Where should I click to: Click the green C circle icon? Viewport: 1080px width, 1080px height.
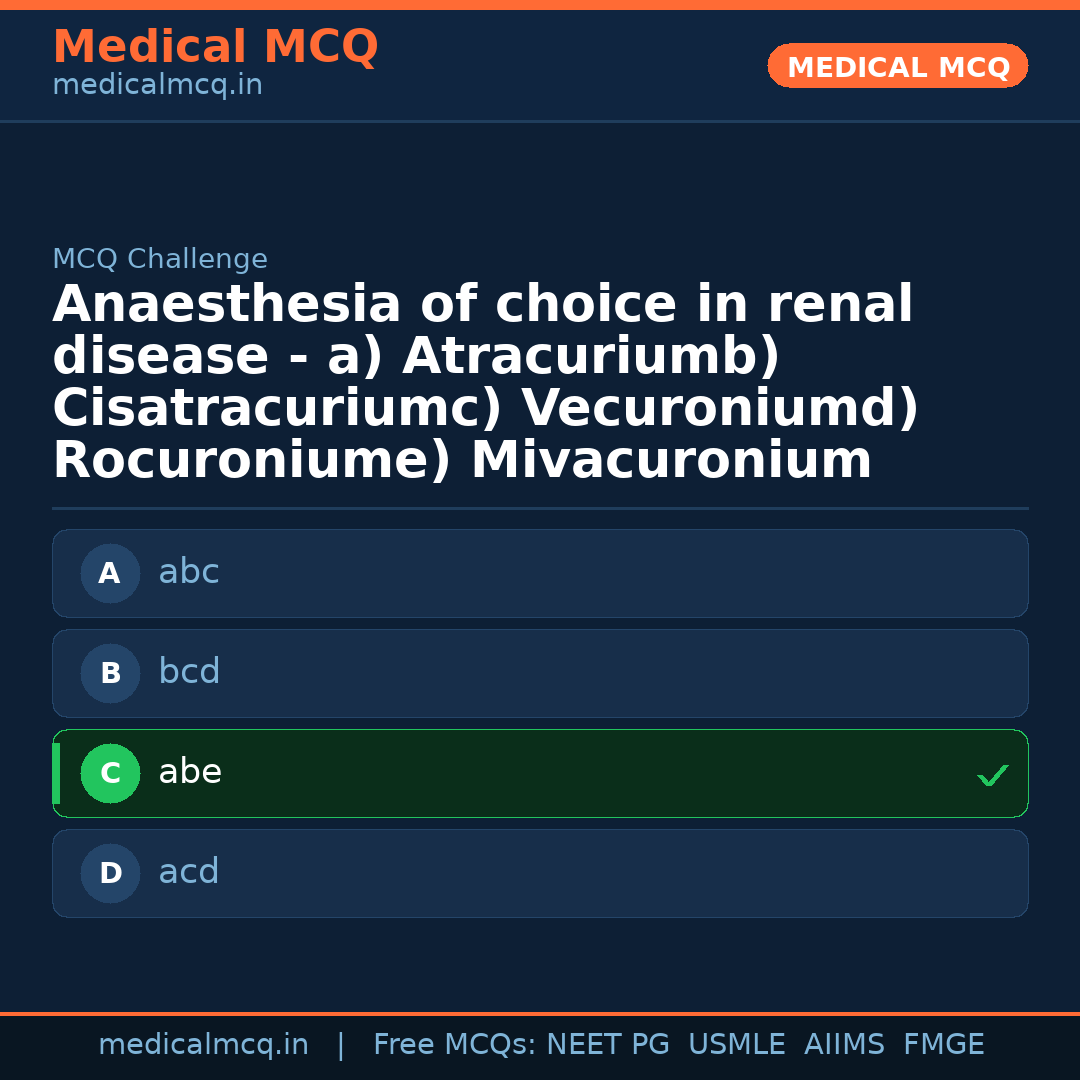click(x=110, y=773)
